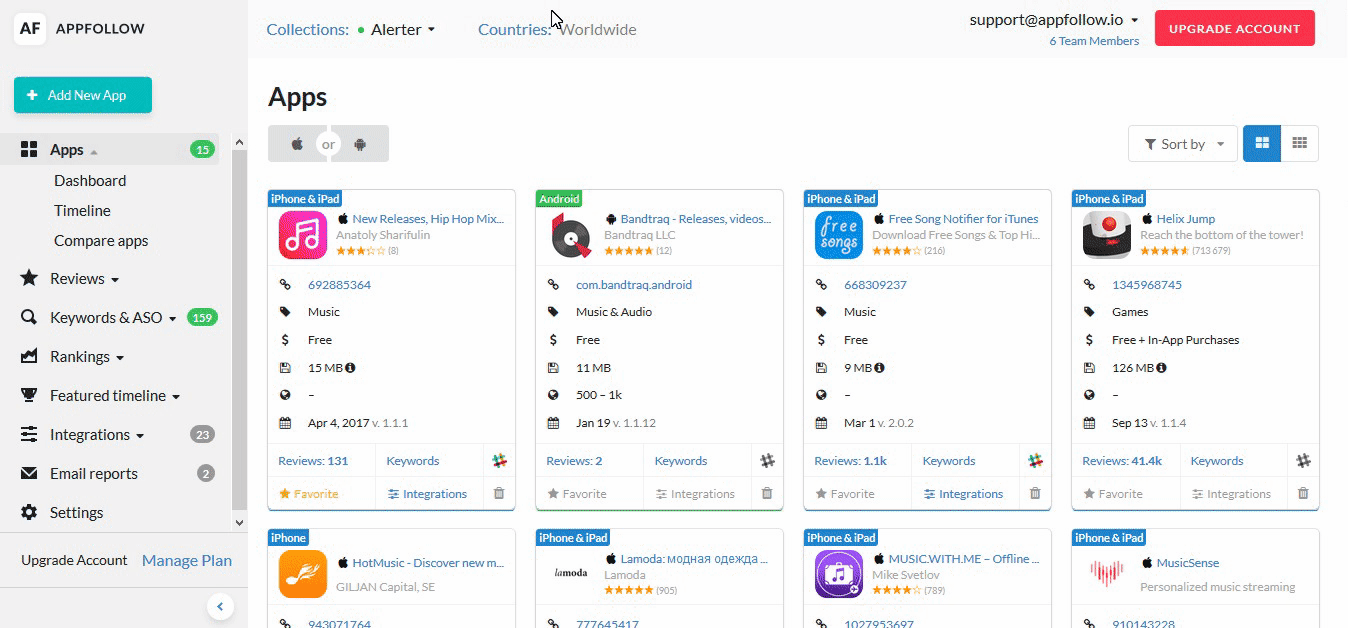Open Bandtraq vinyl app icon
This screenshot has height=628, width=1348.
tap(571, 235)
